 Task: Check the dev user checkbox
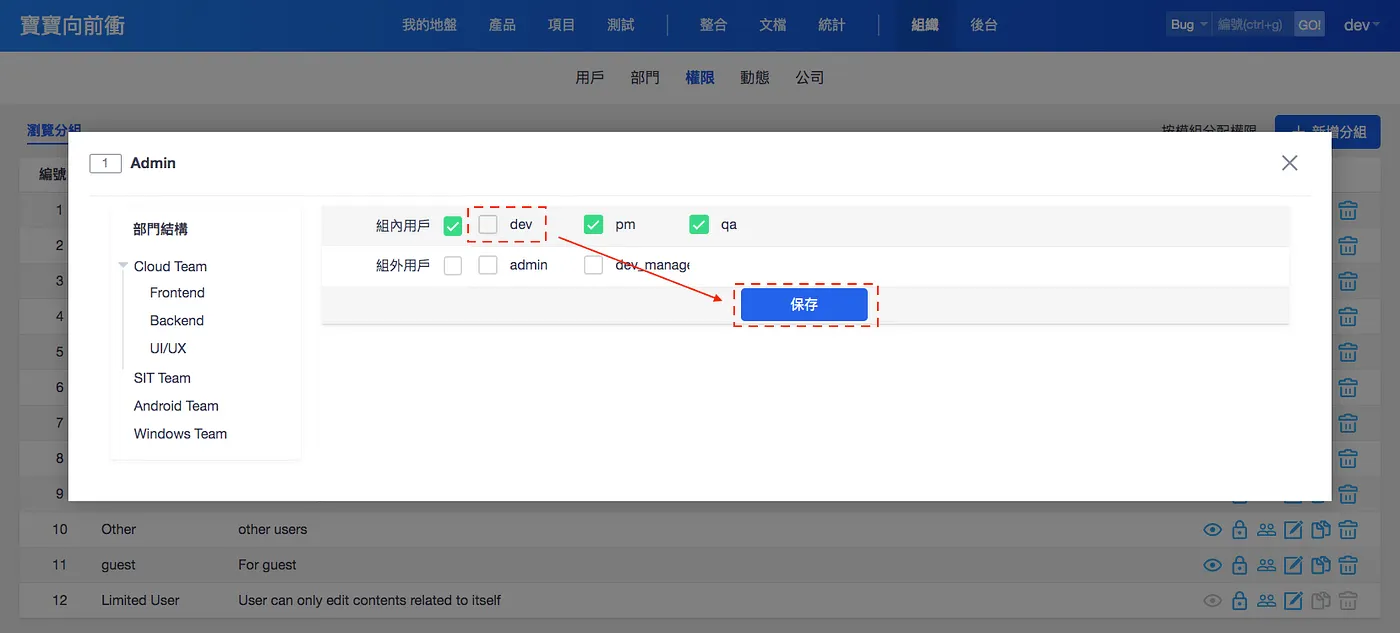(x=488, y=225)
